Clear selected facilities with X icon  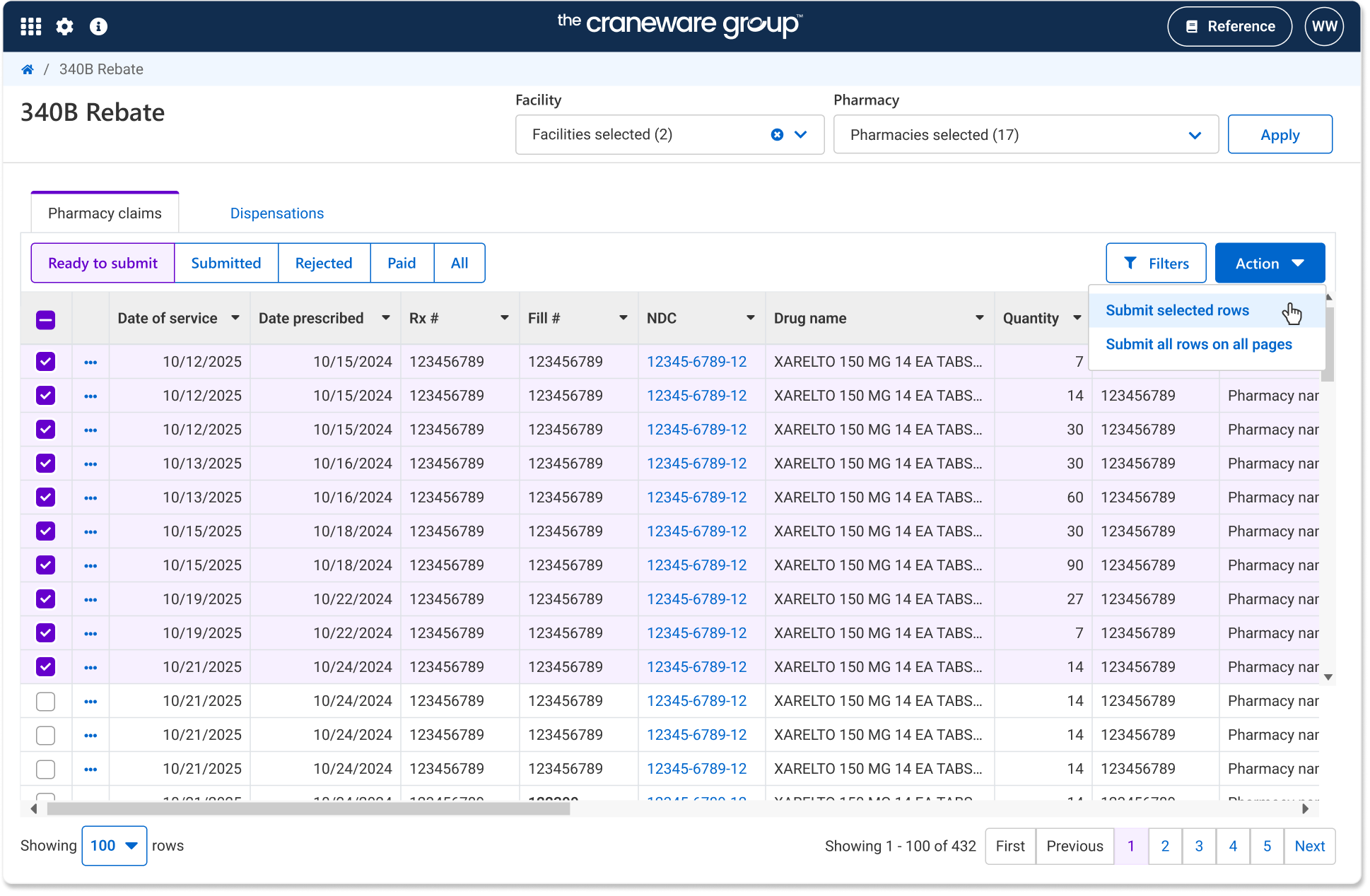[x=777, y=134]
